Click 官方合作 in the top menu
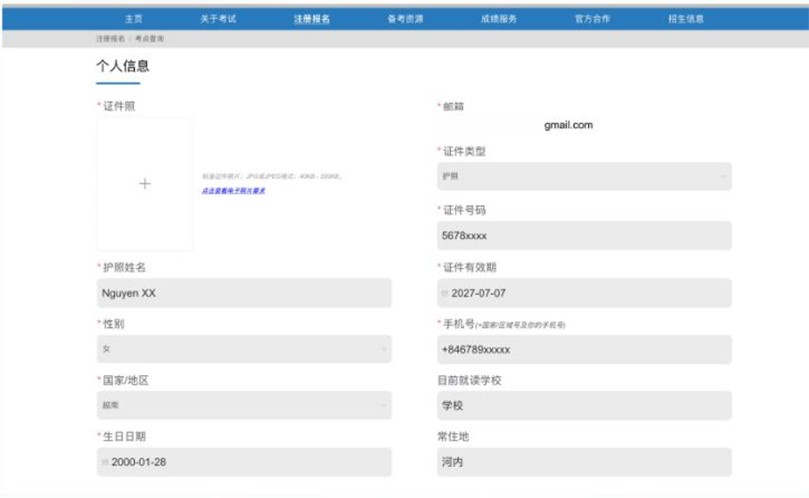 (592, 19)
